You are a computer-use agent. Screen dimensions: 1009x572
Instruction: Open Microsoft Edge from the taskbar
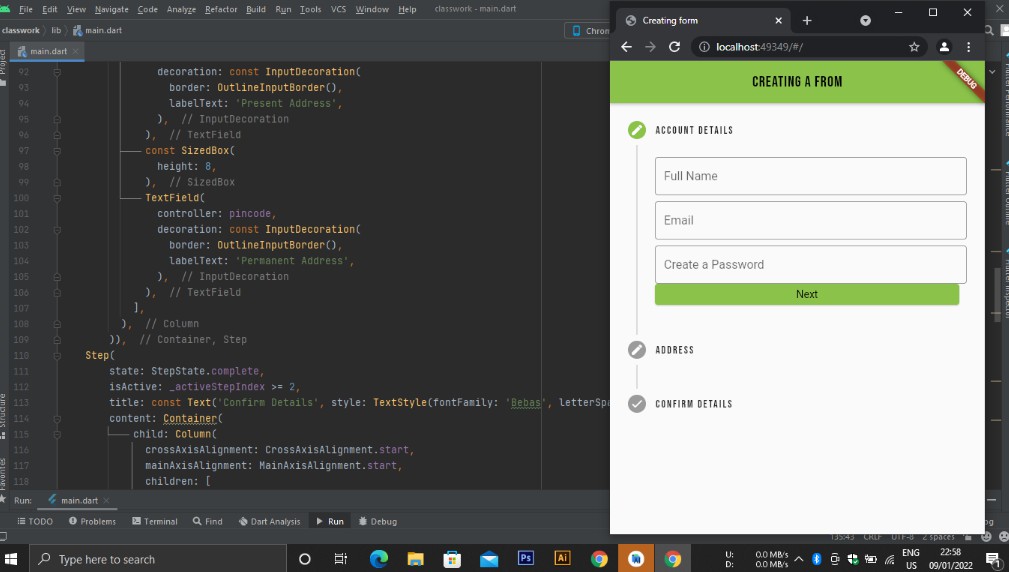coord(378,558)
